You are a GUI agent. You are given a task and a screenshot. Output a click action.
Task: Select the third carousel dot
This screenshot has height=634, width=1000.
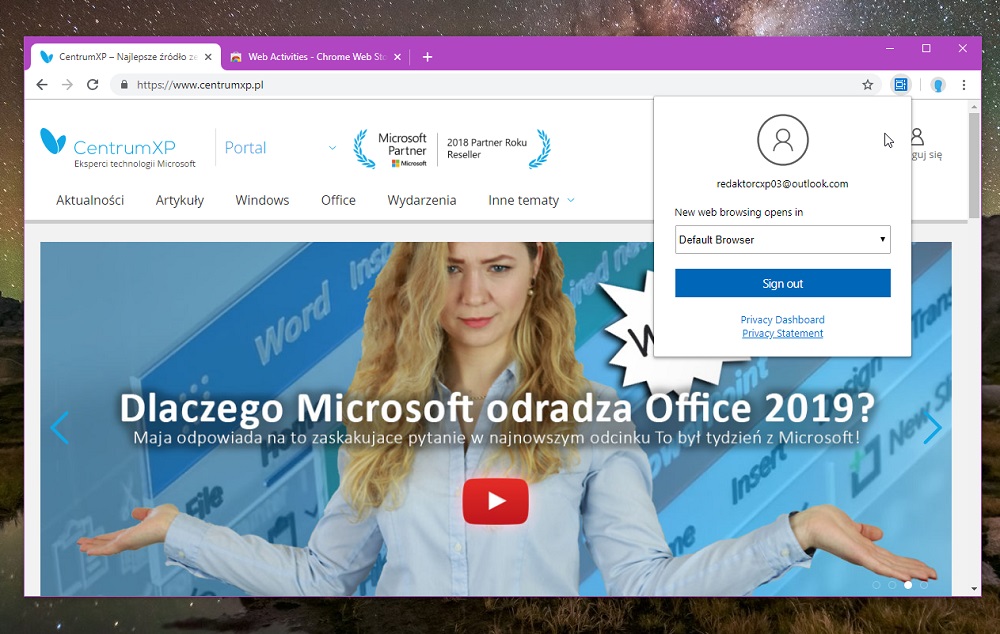[908, 584]
